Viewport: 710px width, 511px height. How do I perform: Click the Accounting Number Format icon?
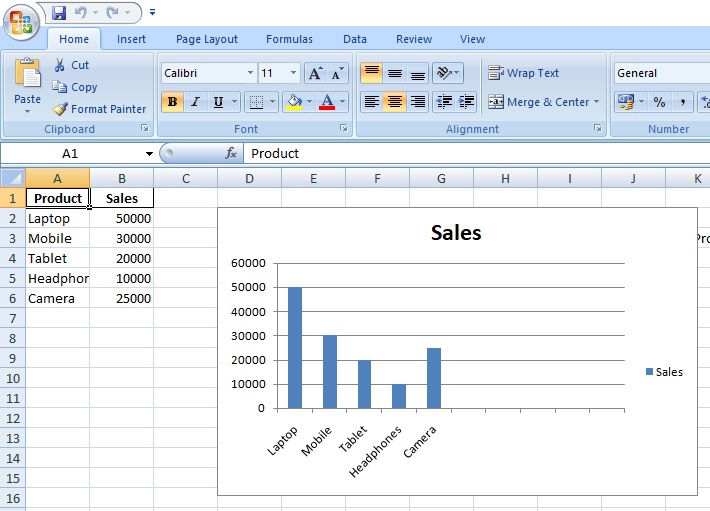[626, 102]
